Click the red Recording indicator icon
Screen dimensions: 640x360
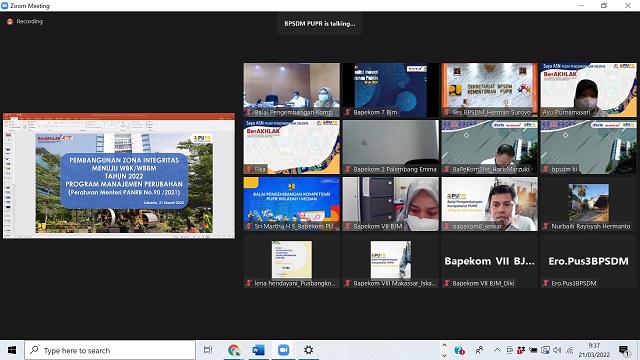pyautogui.click(x=10, y=22)
